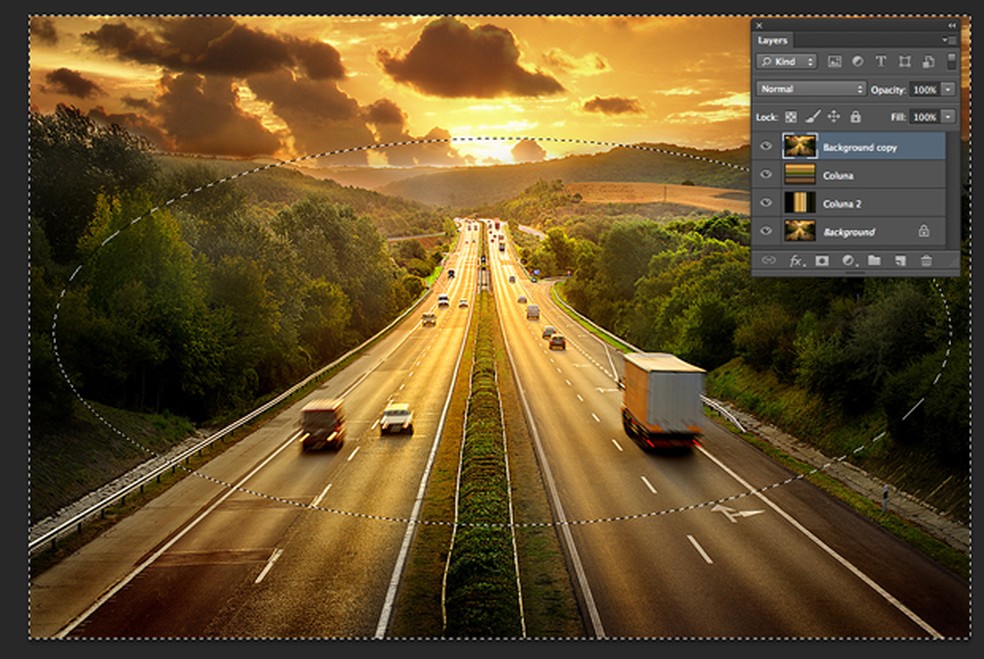
Task: Click the 'Fill:' label
Action: 898,117
